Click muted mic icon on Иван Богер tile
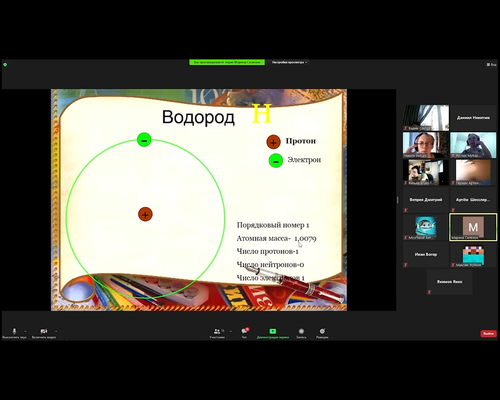 click(406, 265)
